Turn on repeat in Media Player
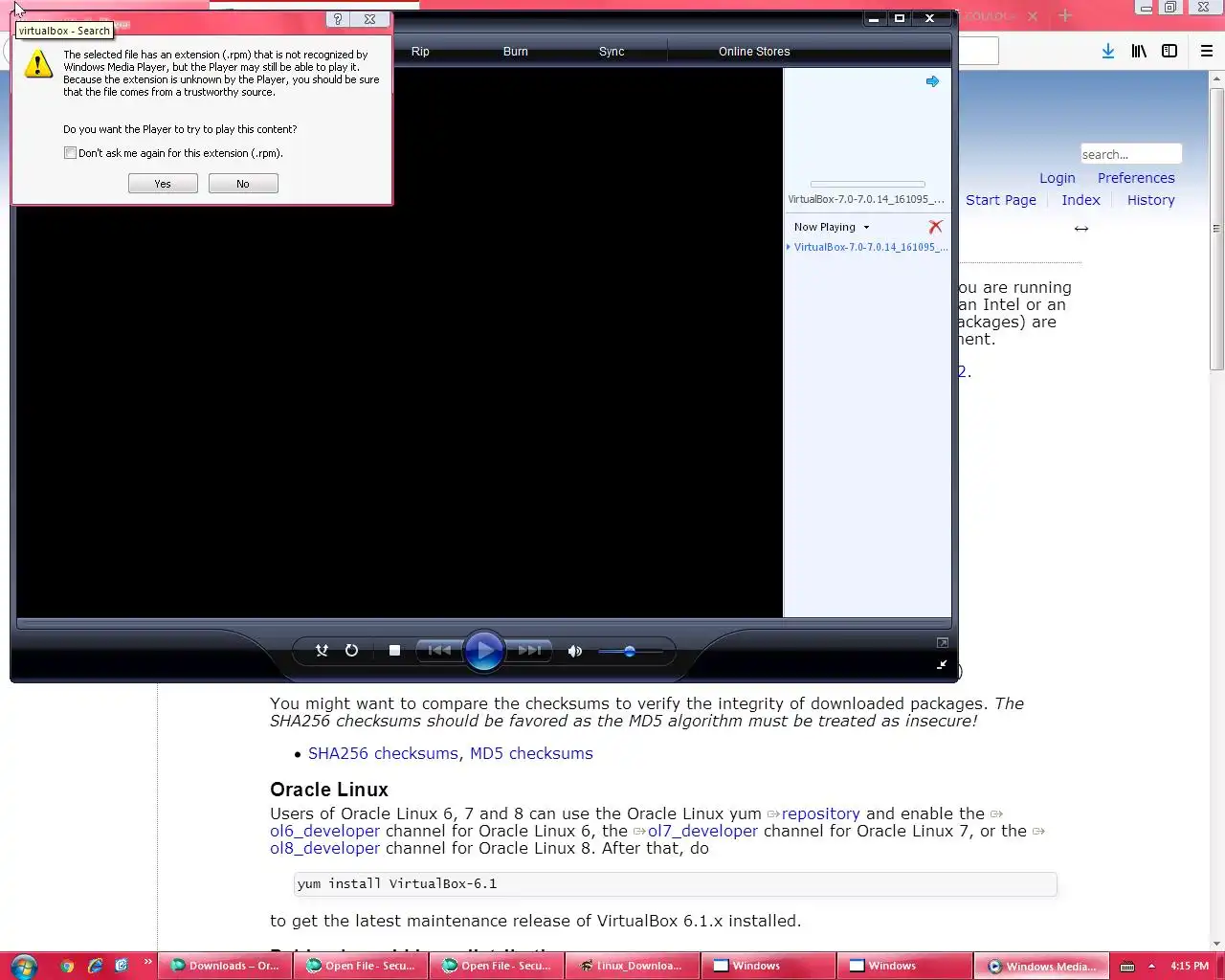The width and height of the screenshot is (1225, 980). [x=351, y=651]
